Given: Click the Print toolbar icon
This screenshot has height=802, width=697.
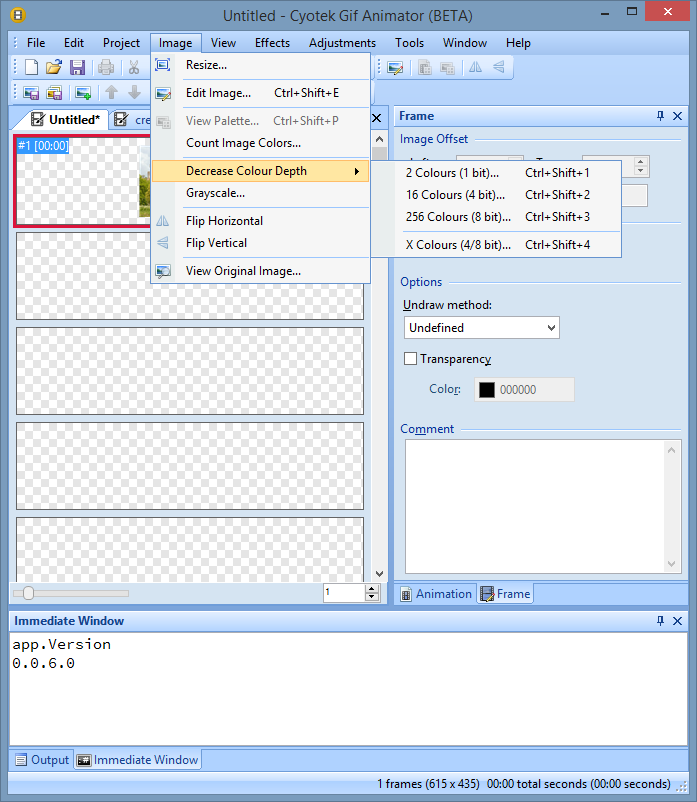Looking at the screenshot, I should tap(106, 67).
